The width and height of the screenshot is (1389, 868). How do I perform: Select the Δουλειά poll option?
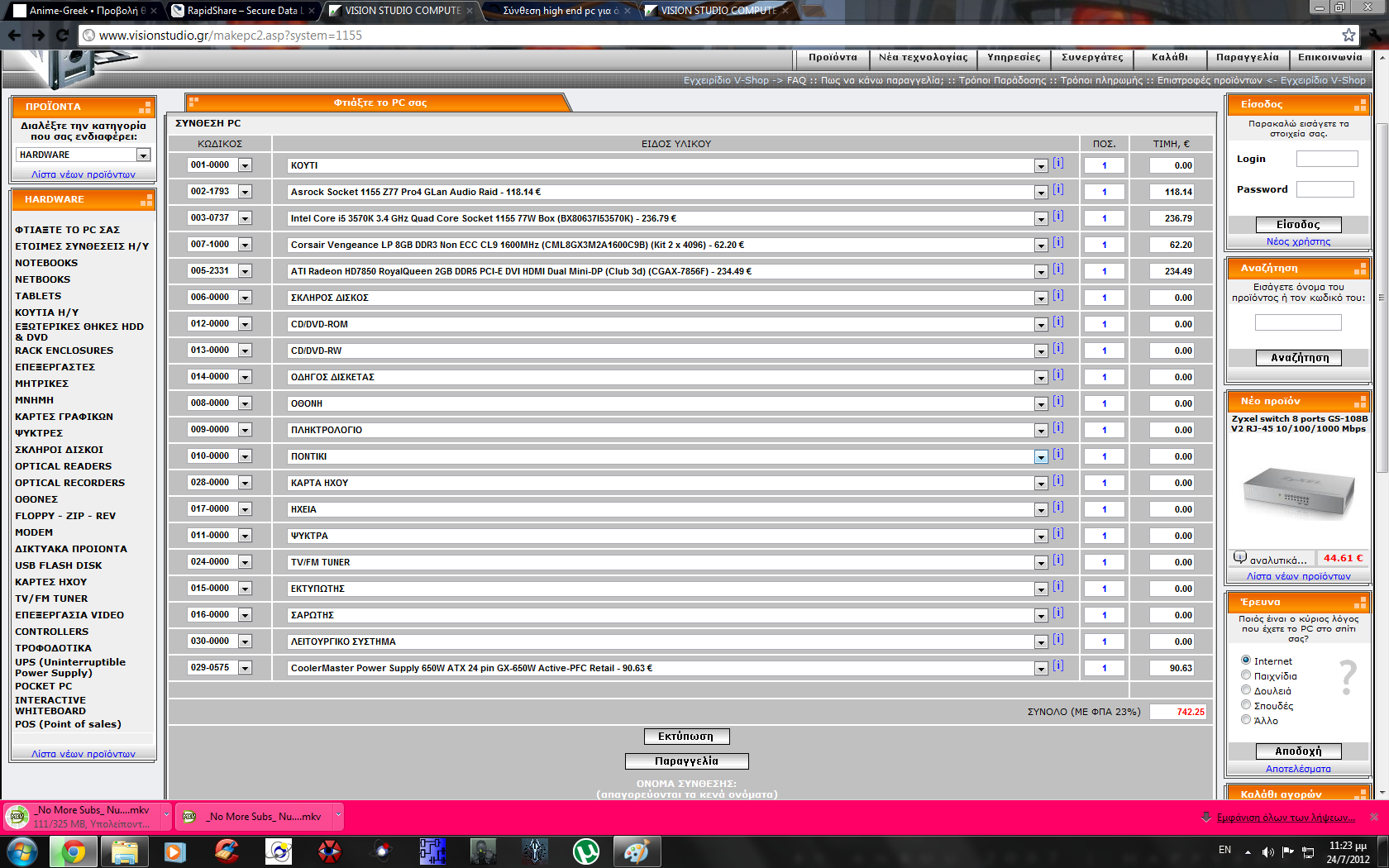tap(1246, 689)
